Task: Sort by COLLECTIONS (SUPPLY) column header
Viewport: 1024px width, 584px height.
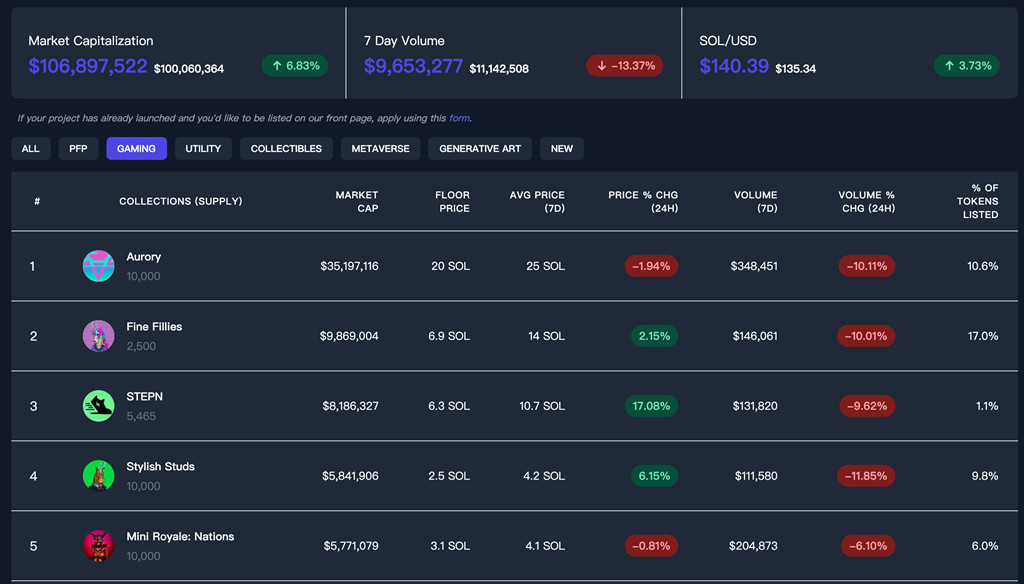Action: [x=181, y=201]
